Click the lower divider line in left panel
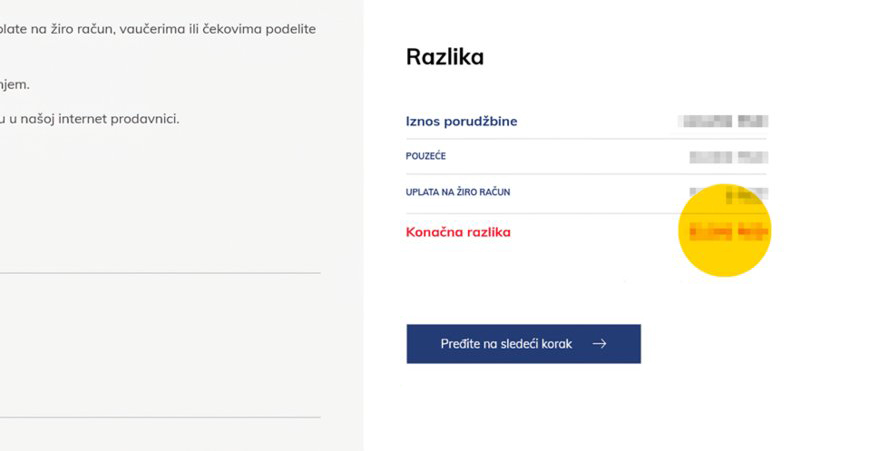This screenshot has height=451, width=880. click(160, 417)
